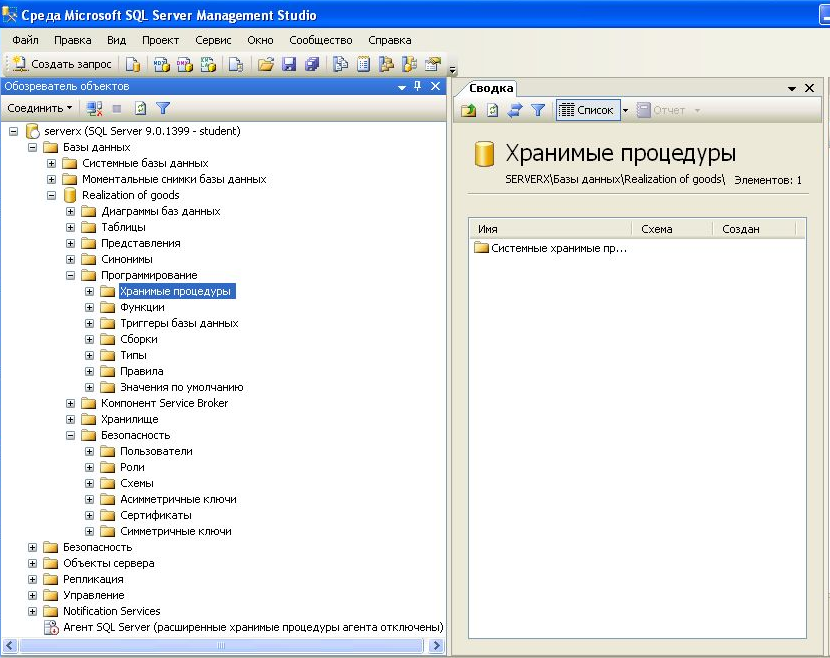Expand the Notification Services node

pyautogui.click(x=32, y=611)
